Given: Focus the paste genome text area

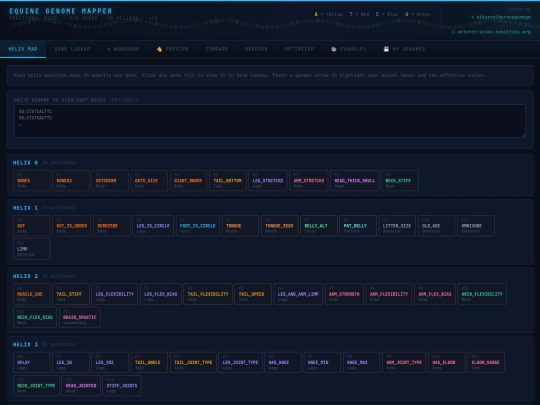Looking at the screenshot, I should [x=270, y=121].
